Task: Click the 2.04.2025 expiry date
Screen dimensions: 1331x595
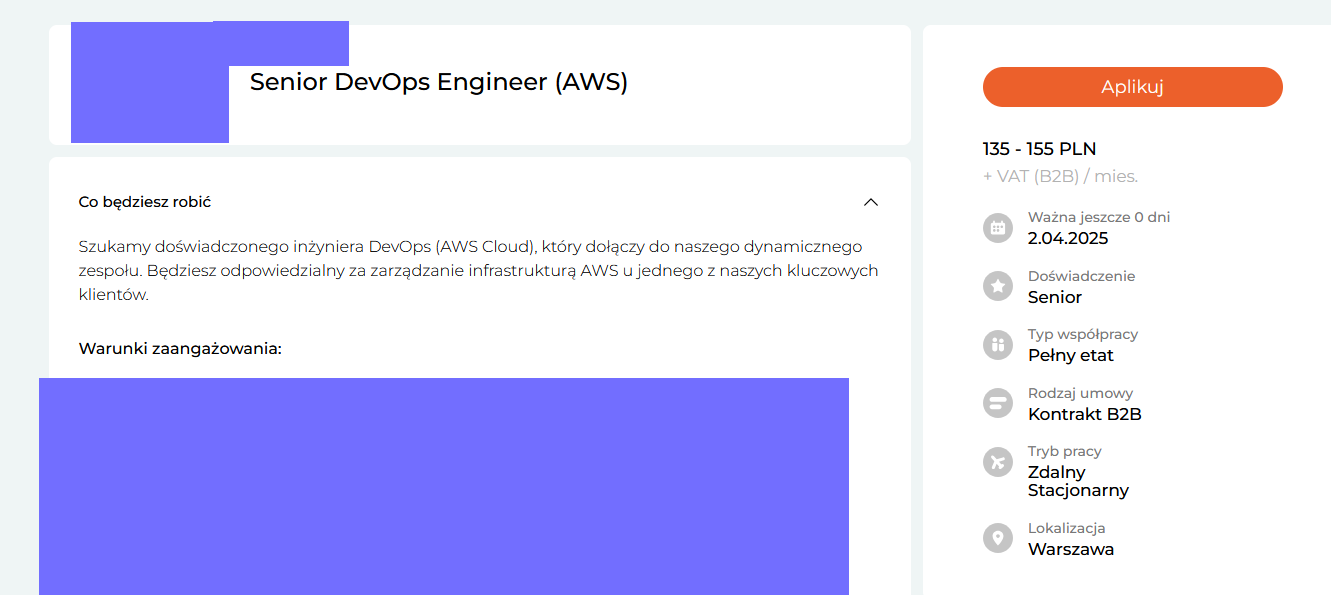Action: pyautogui.click(x=1067, y=238)
